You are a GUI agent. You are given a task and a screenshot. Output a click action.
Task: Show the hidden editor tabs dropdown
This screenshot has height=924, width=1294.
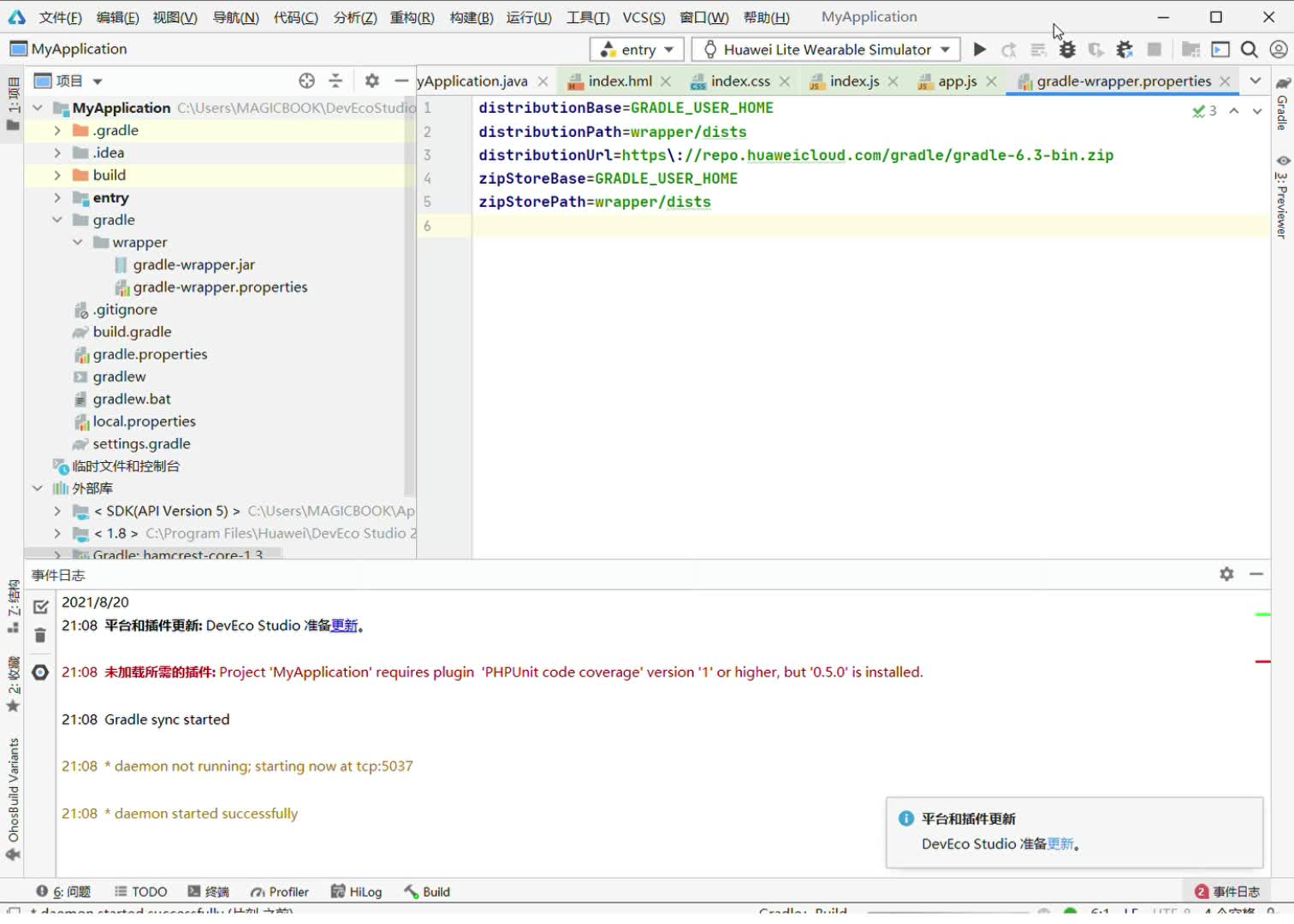point(1255,80)
